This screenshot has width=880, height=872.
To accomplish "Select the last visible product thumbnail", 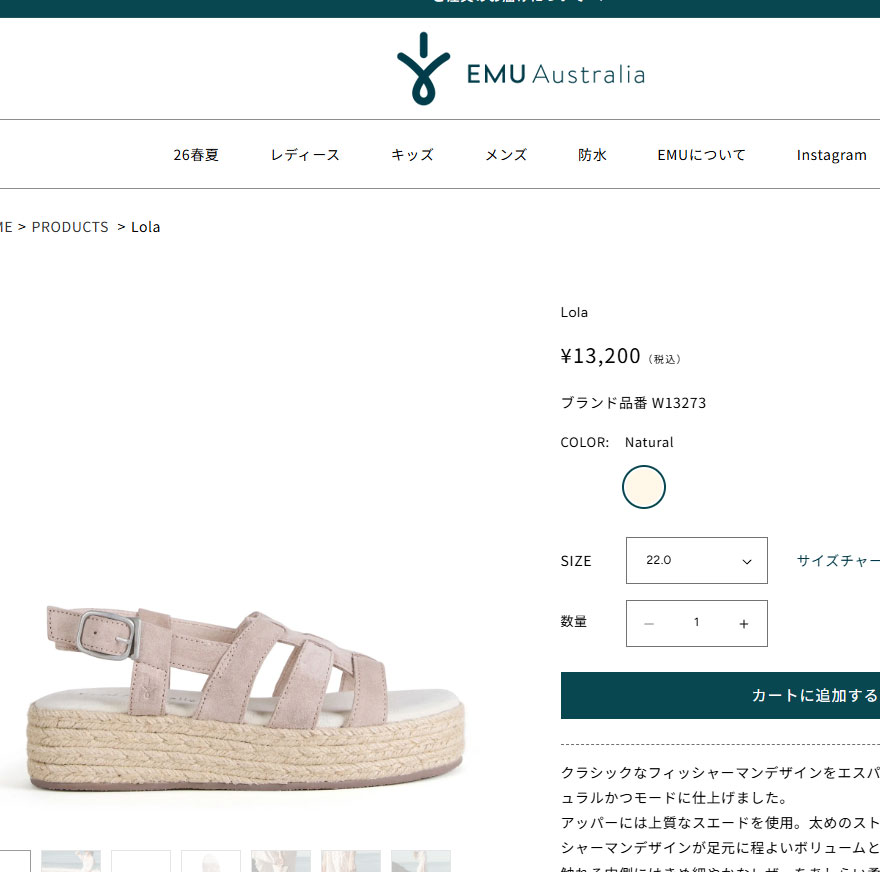I will [x=421, y=861].
